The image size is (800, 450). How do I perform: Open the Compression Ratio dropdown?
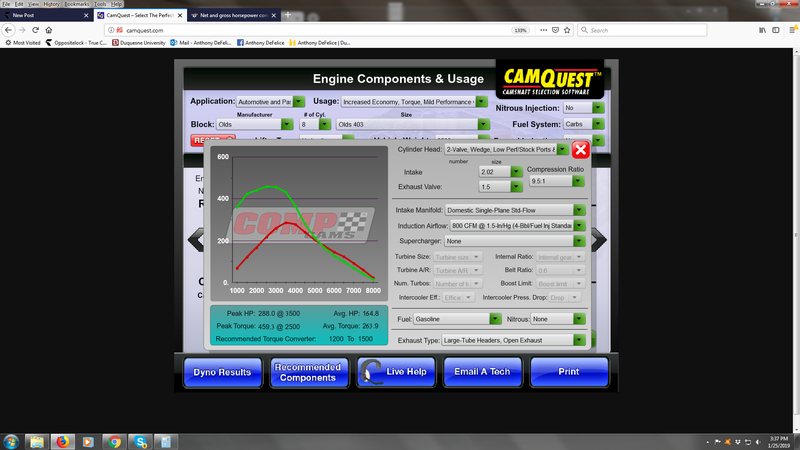[x=578, y=181]
